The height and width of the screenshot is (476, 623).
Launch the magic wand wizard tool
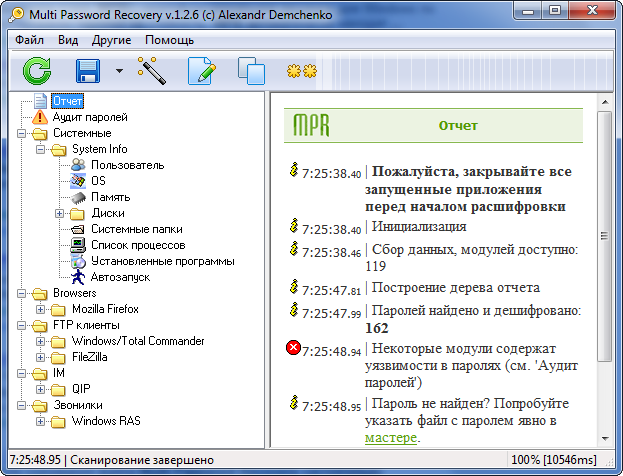(151, 71)
